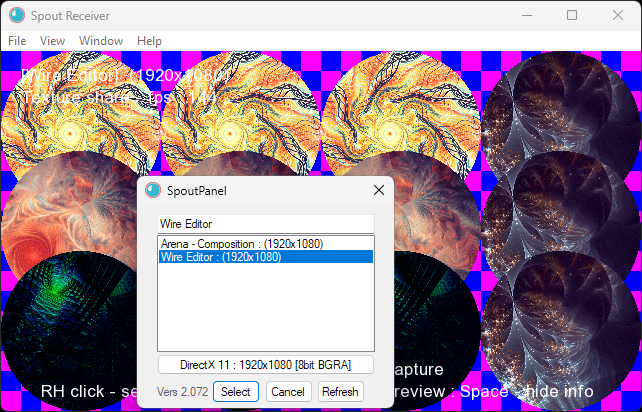Cancel the sender selection
Screen dimensions: 642x412
(x=288, y=392)
